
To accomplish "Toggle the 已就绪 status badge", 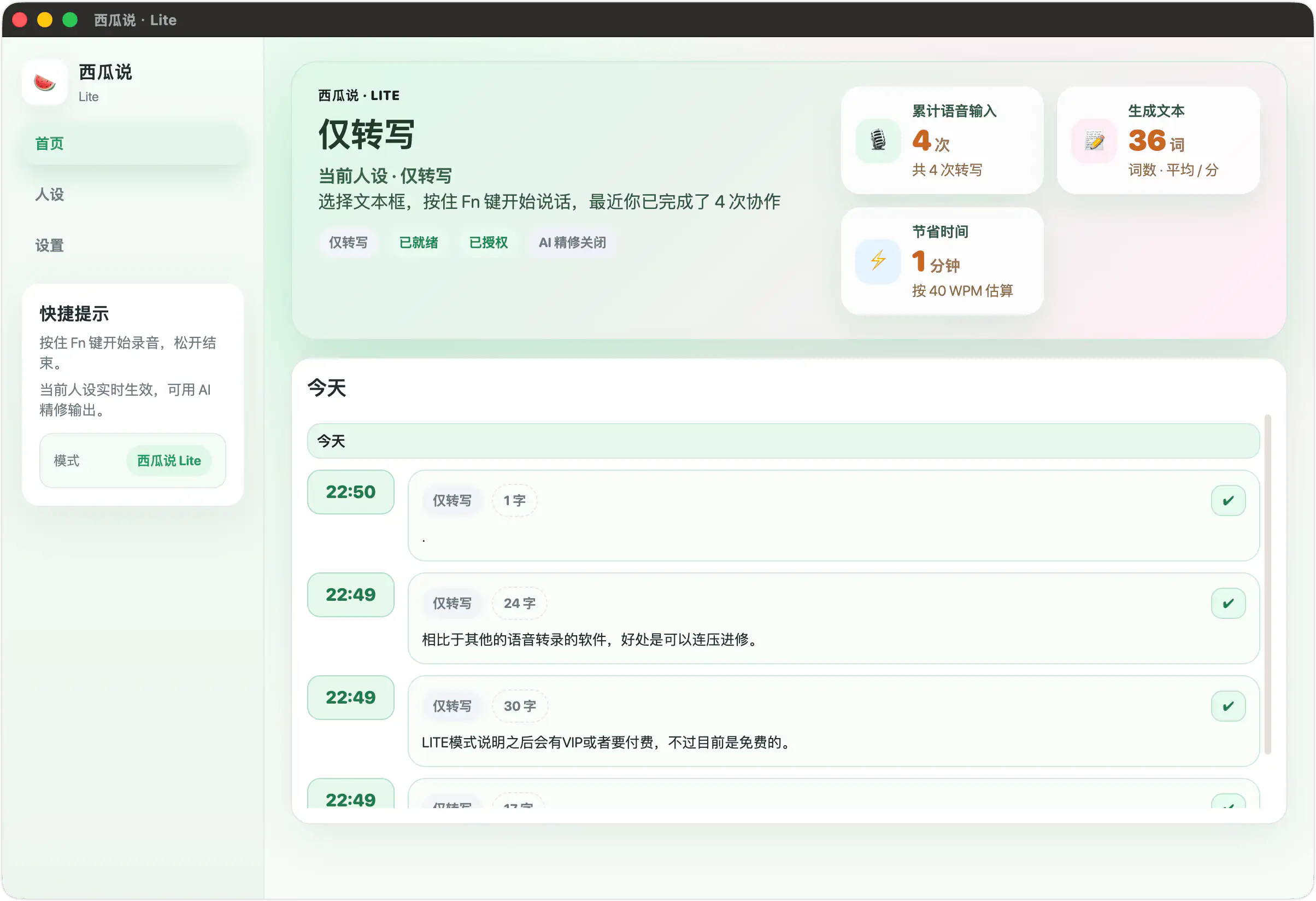I will click(419, 243).
